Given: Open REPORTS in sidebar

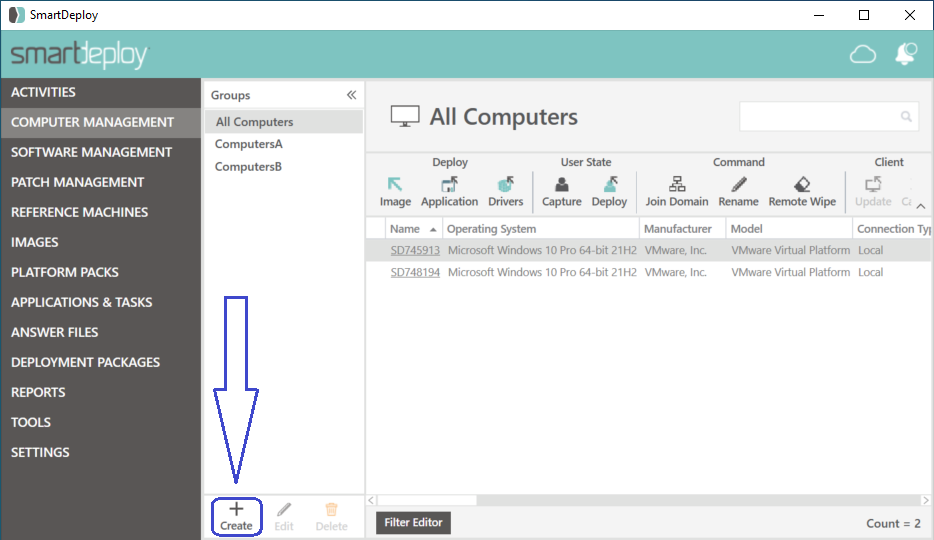Looking at the screenshot, I should [x=101, y=392].
